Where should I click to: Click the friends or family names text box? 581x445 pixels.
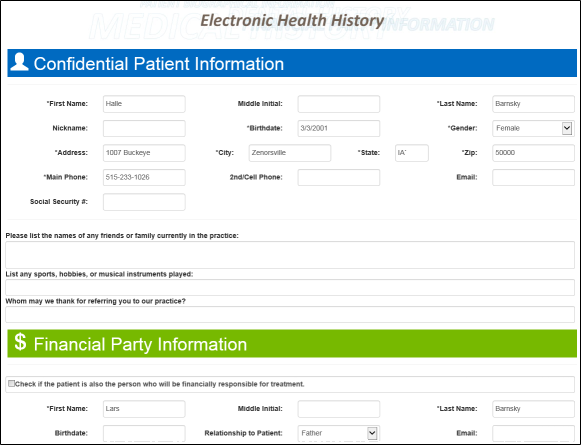290,255
